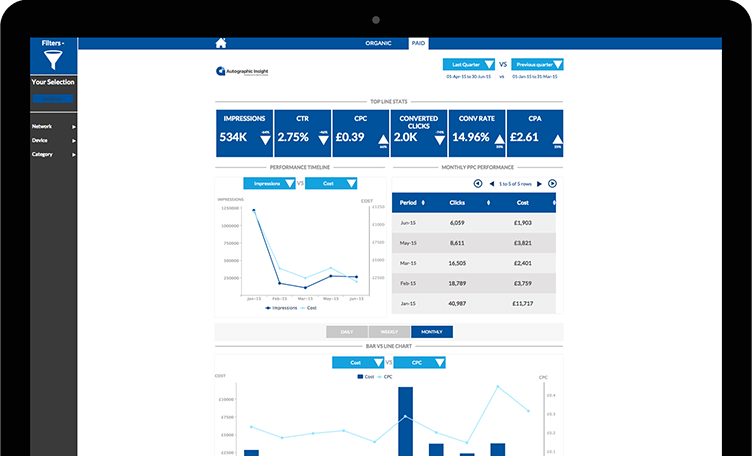Select the Daily interval toggle

(x=347, y=332)
